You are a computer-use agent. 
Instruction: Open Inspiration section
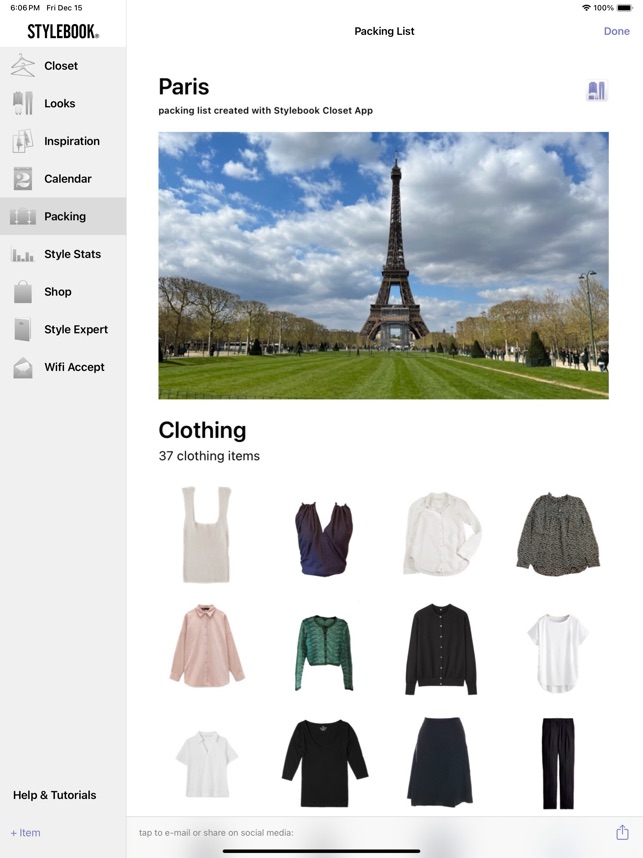pos(63,141)
